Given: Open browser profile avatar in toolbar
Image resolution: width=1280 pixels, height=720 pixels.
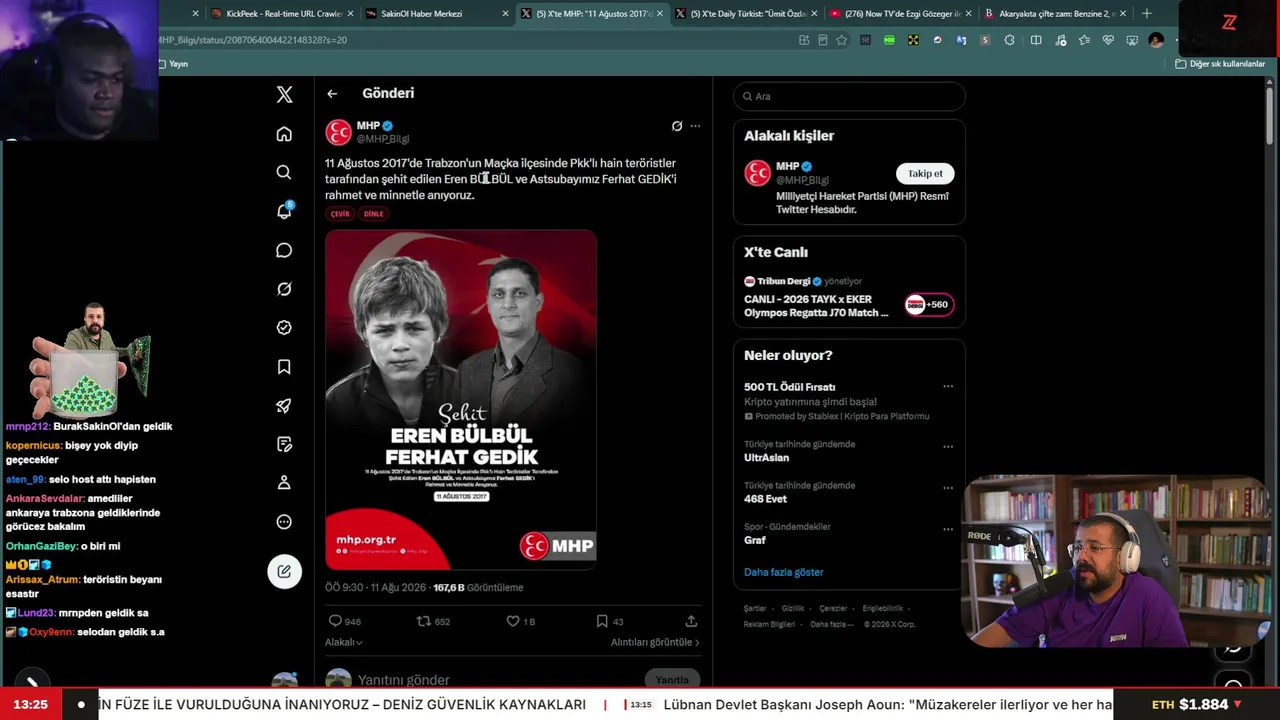Looking at the screenshot, I should click(1156, 40).
